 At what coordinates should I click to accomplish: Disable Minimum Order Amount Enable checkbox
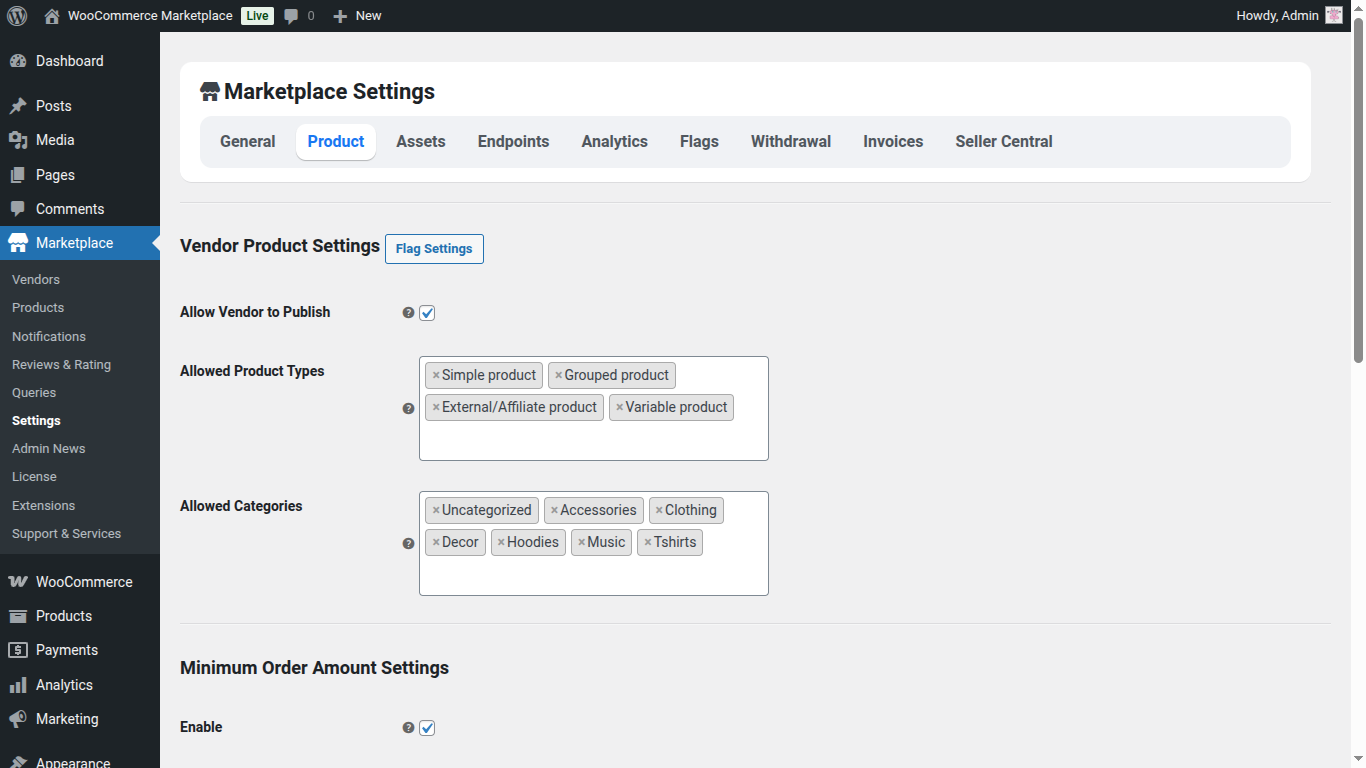[x=427, y=727]
